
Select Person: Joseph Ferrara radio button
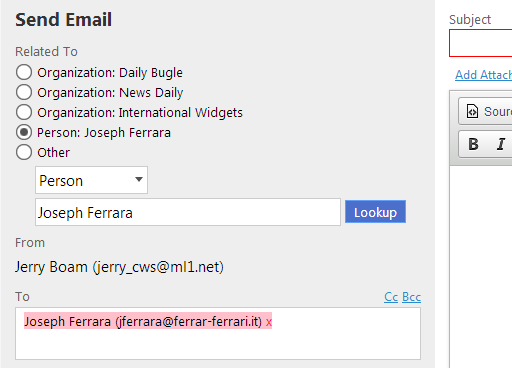point(24,132)
